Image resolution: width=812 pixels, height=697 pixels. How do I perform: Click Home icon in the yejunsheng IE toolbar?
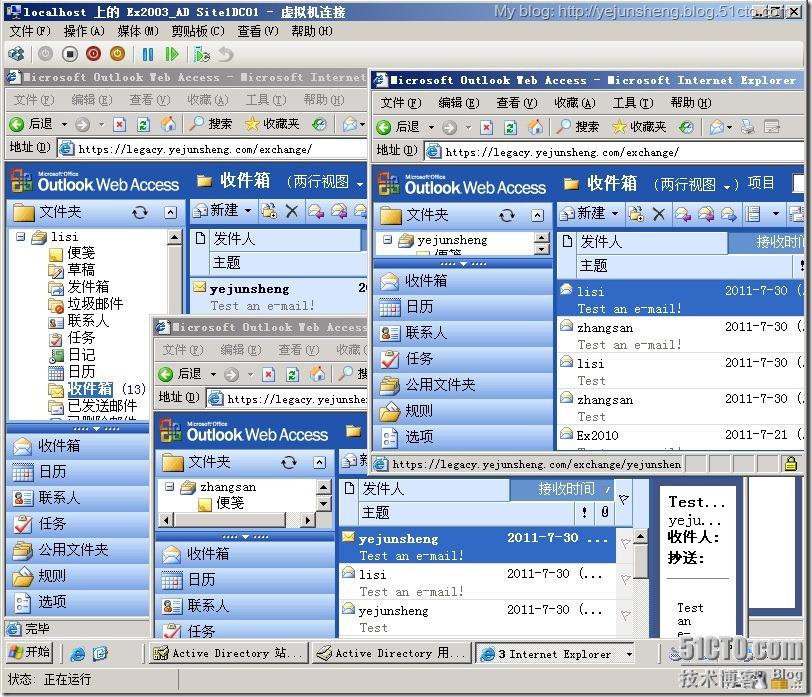tap(535, 127)
